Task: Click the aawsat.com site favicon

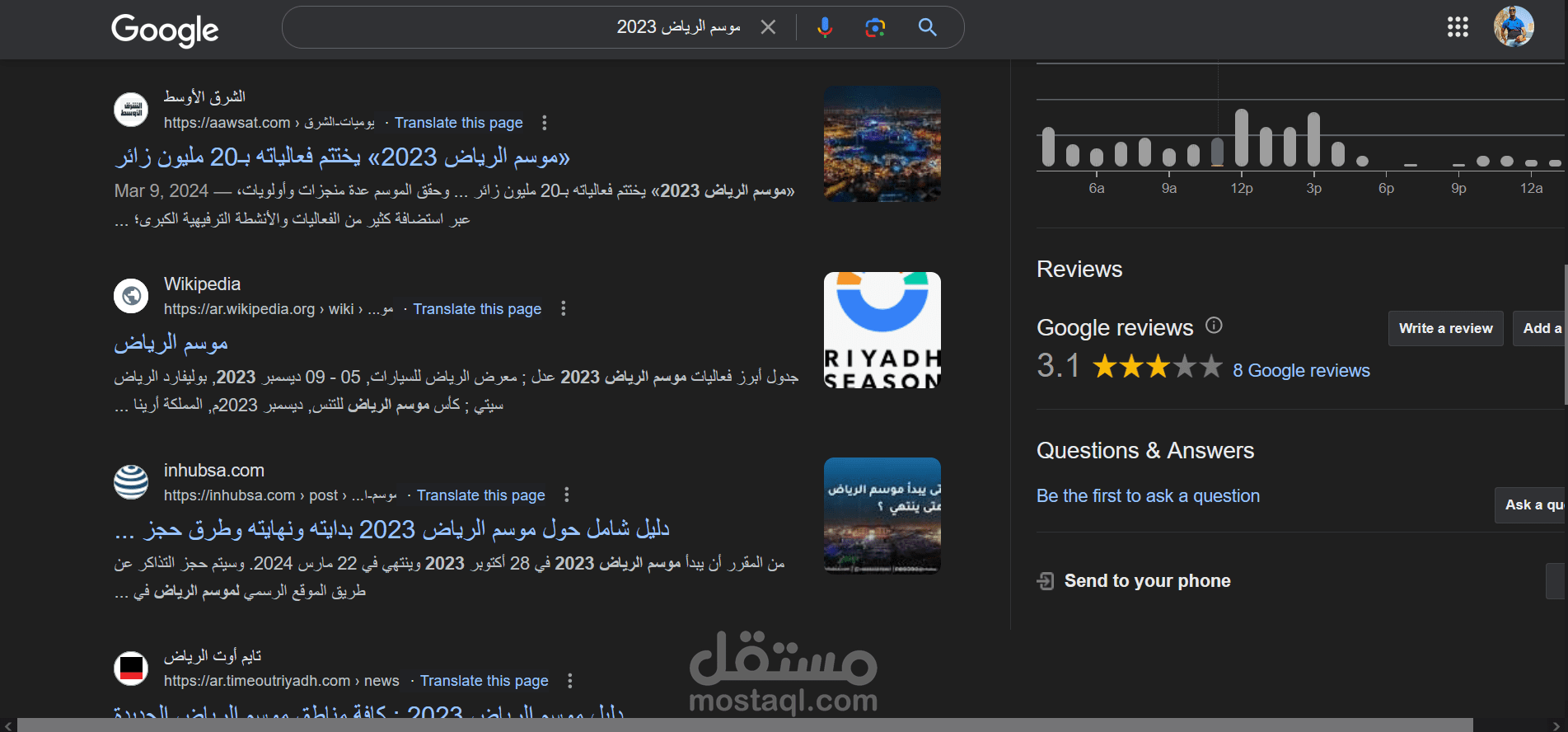Action: 131,109
